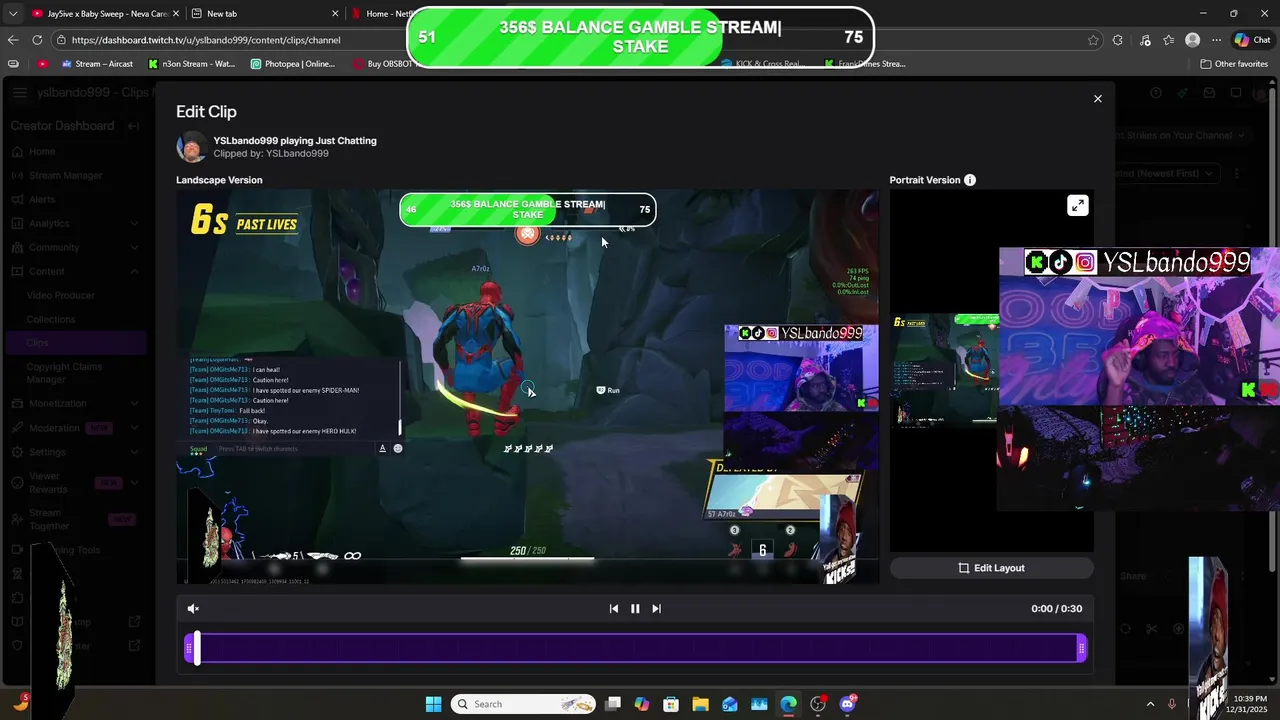Open File Explorer from the taskbar

pyautogui.click(x=700, y=704)
